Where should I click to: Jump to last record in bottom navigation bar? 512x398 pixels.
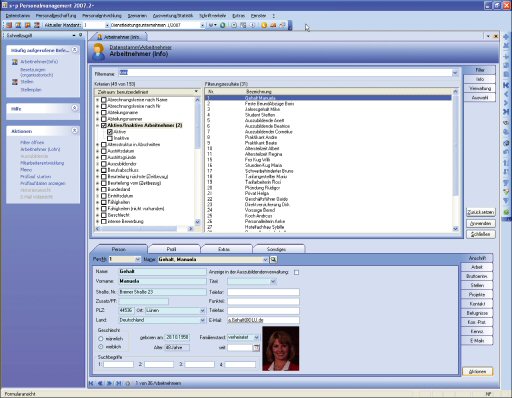pos(118,383)
